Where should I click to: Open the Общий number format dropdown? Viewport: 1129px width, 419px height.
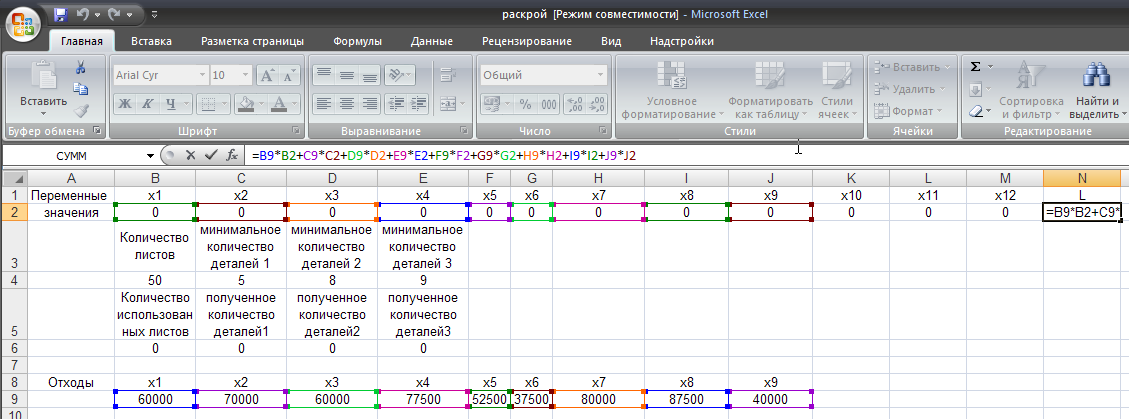pyautogui.click(x=601, y=75)
